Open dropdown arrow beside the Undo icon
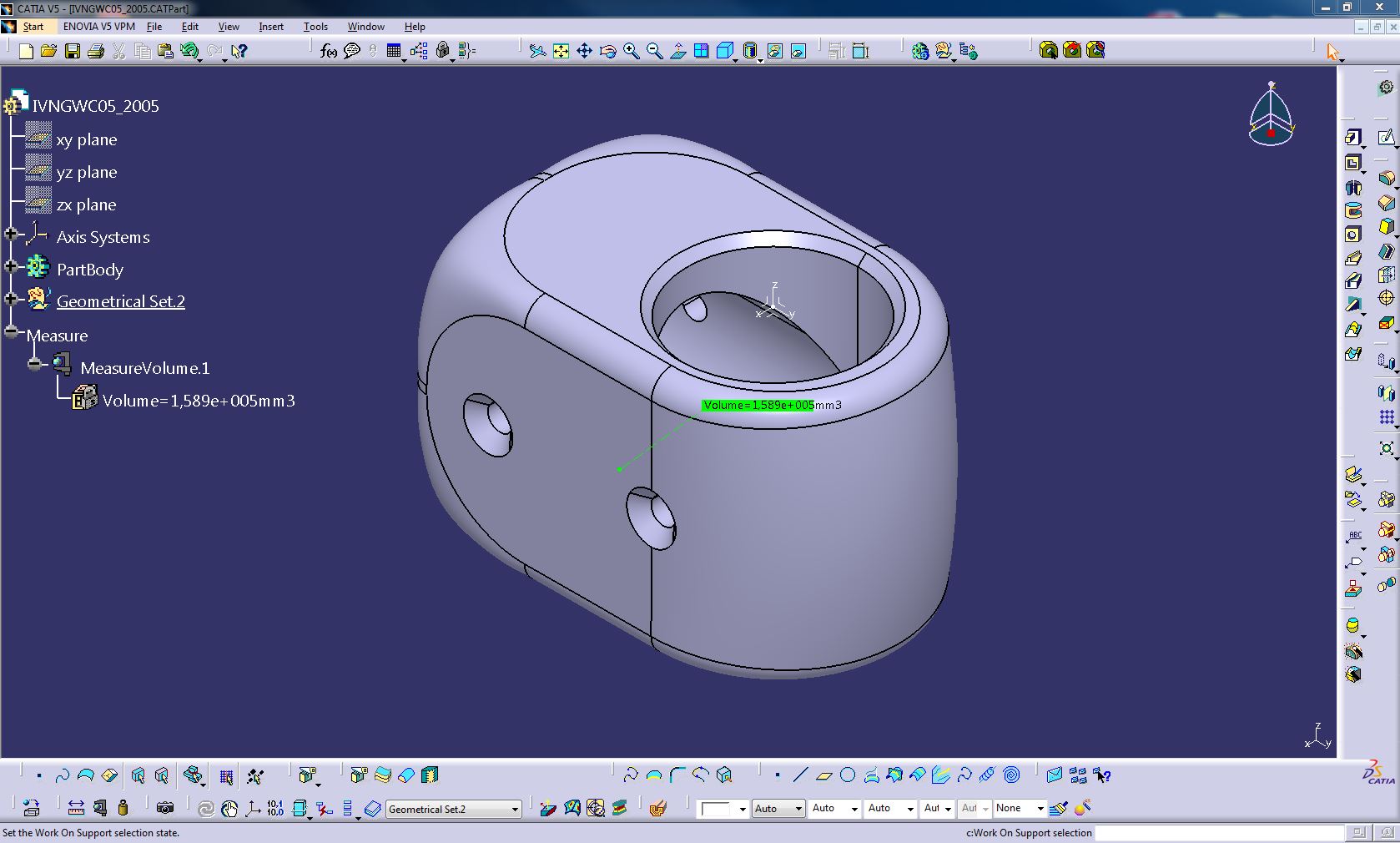Image resolution: width=1400 pixels, height=843 pixels. [200, 59]
